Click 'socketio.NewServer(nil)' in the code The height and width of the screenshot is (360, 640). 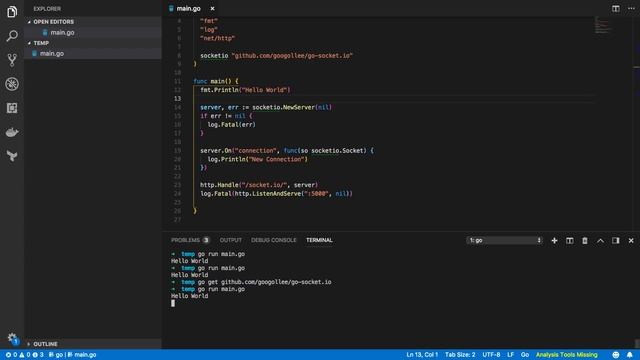coord(292,107)
